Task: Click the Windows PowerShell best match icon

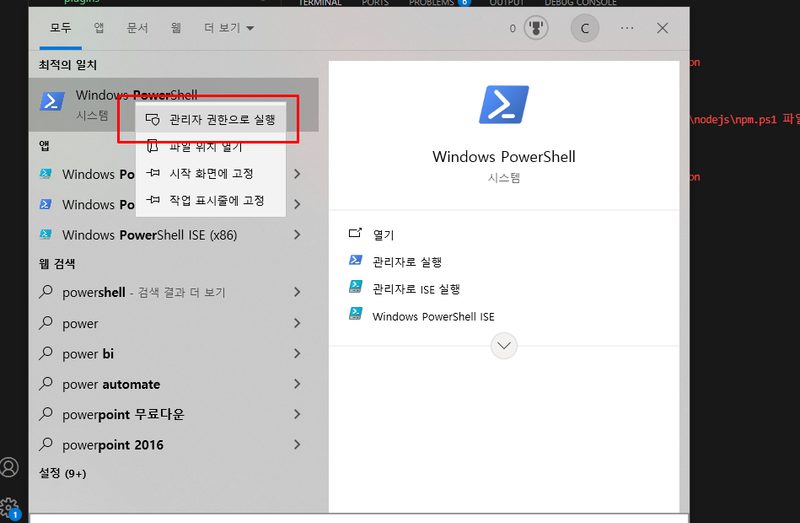Action: [52, 101]
